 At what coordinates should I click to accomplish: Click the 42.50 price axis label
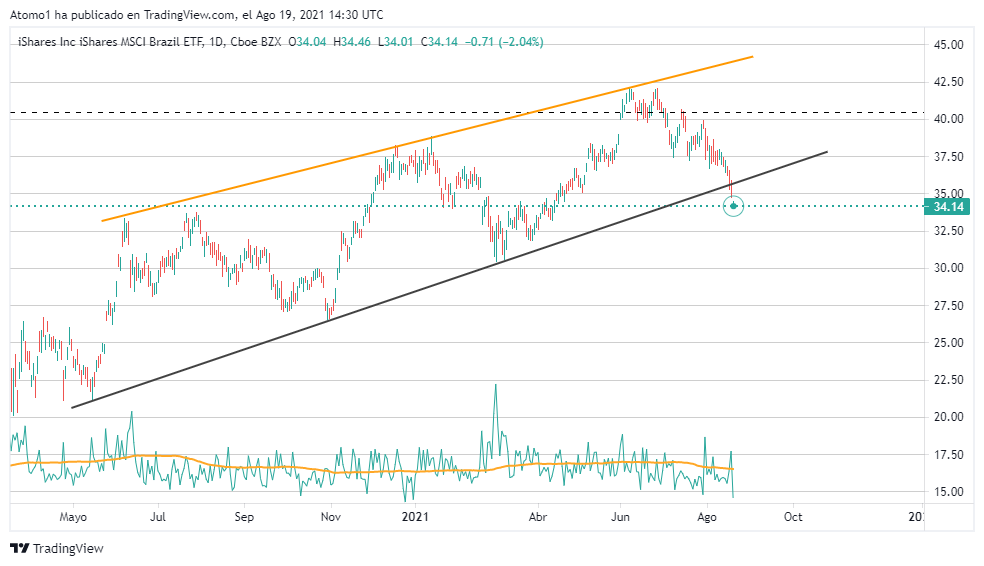[x=948, y=82]
